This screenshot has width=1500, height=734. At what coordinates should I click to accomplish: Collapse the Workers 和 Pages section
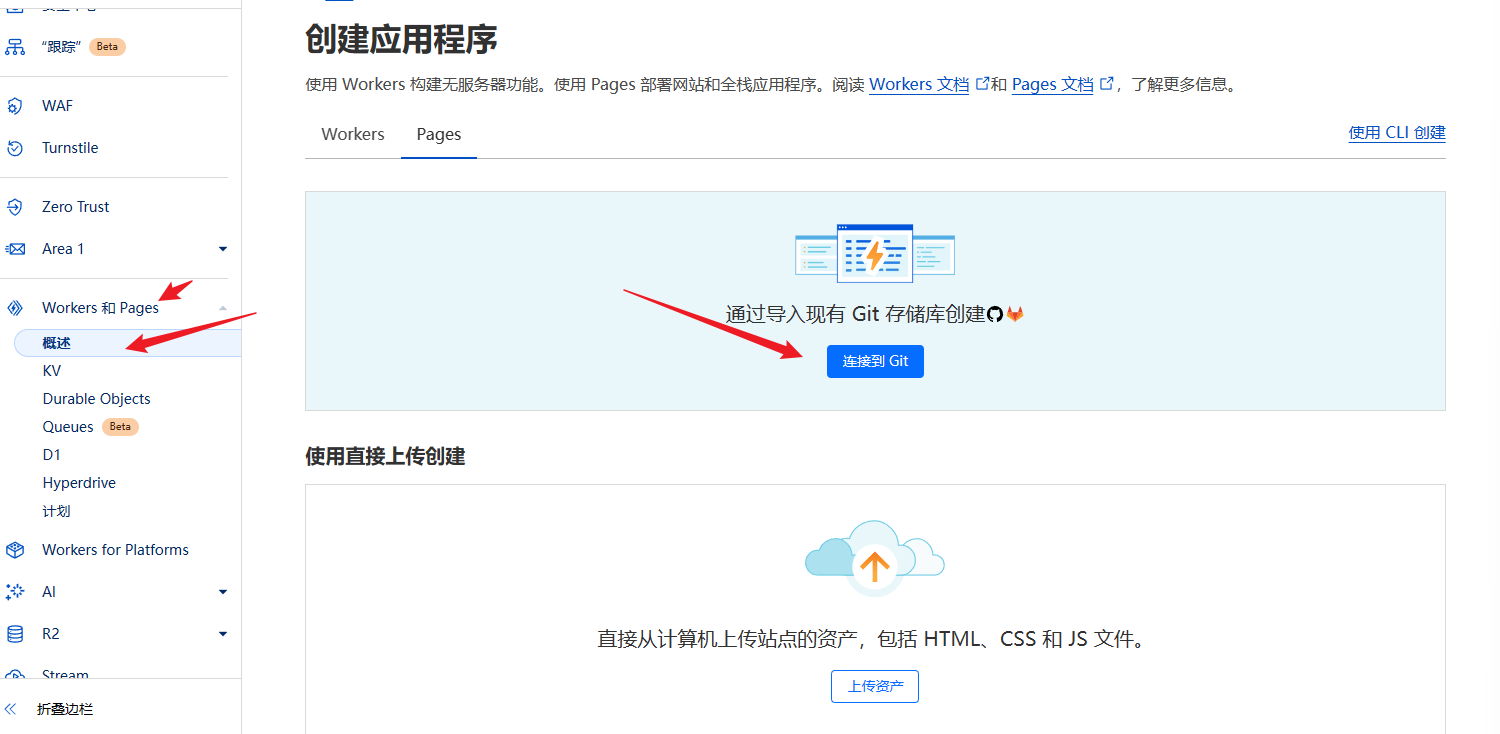(x=223, y=308)
